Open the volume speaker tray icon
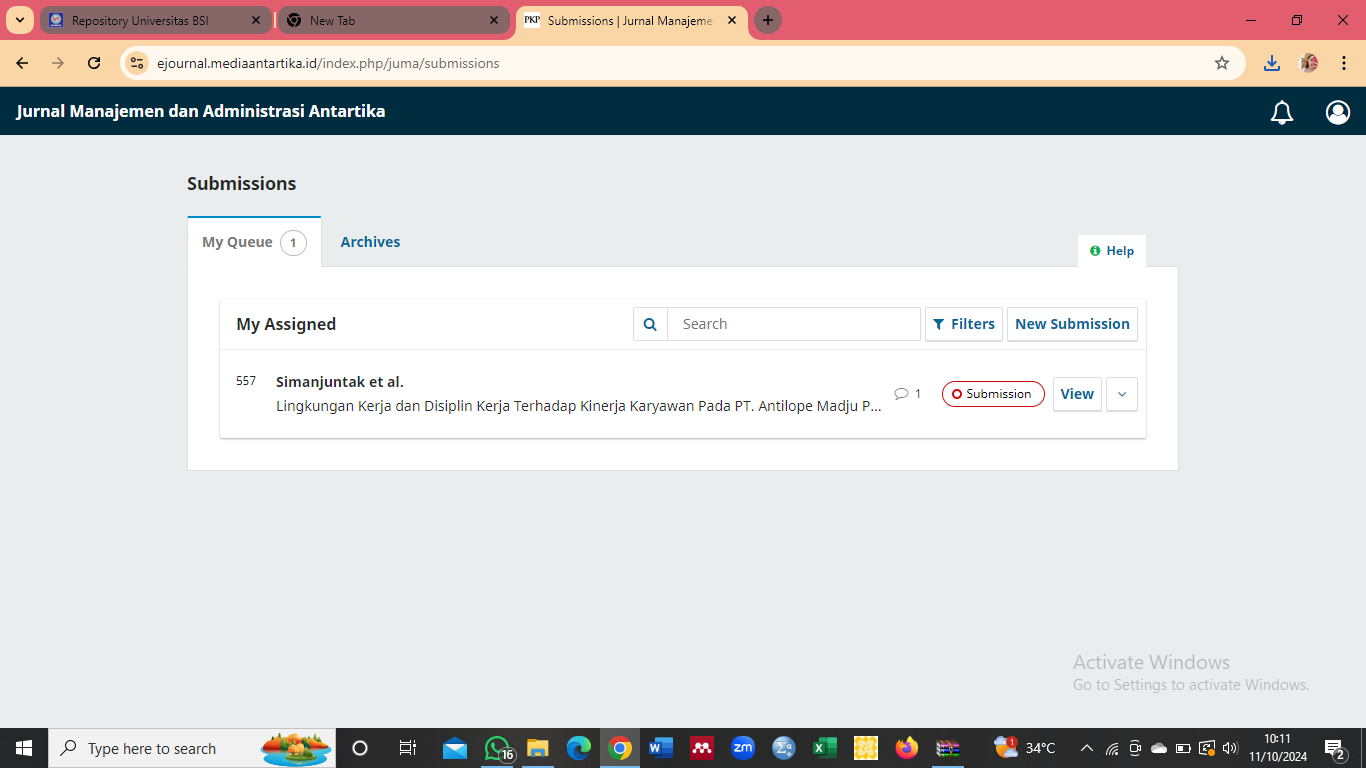1366x768 pixels. pyautogui.click(x=1230, y=748)
